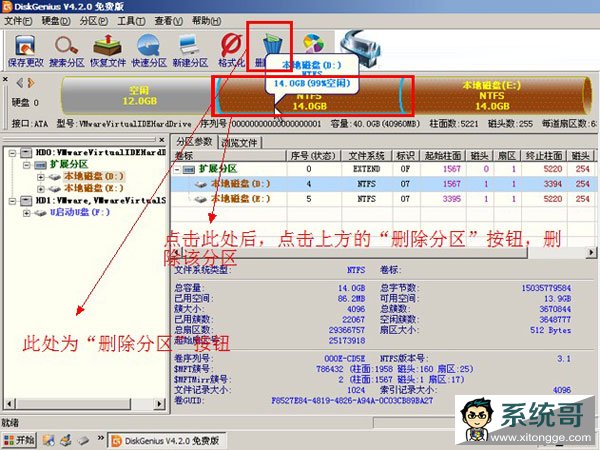Click the 起始柱面 column header
Image resolution: width=600 pixels, height=450 pixels.
coord(443,156)
